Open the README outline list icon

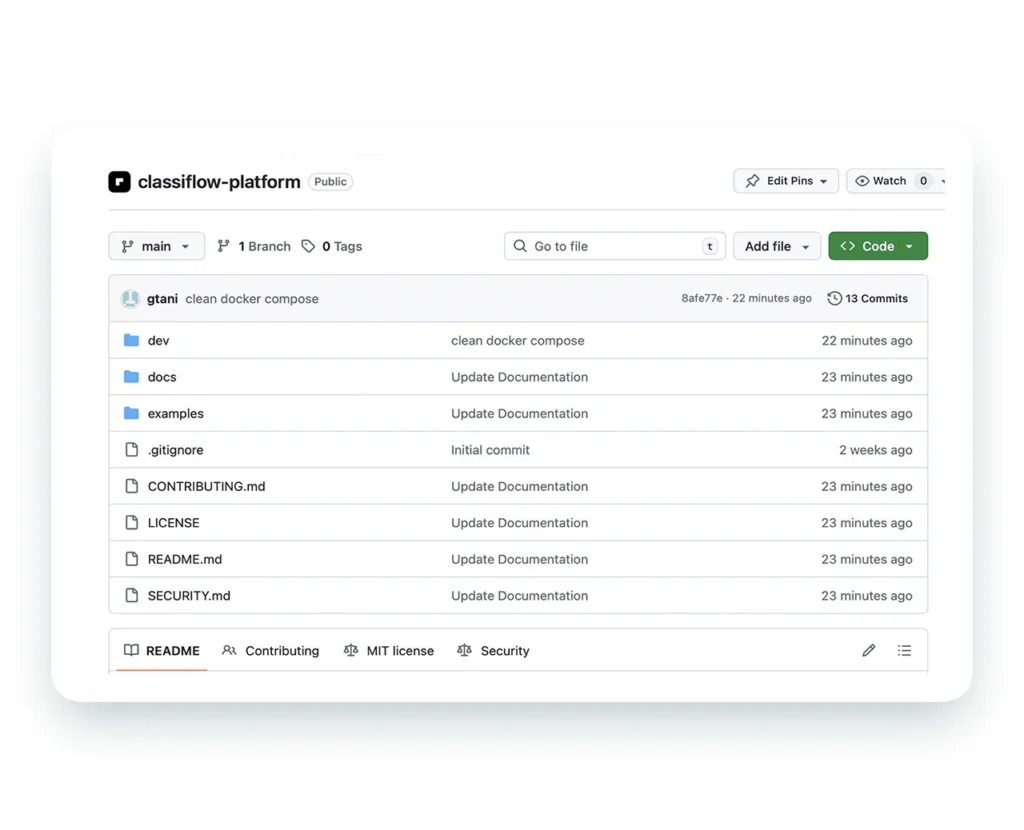point(904,651)
